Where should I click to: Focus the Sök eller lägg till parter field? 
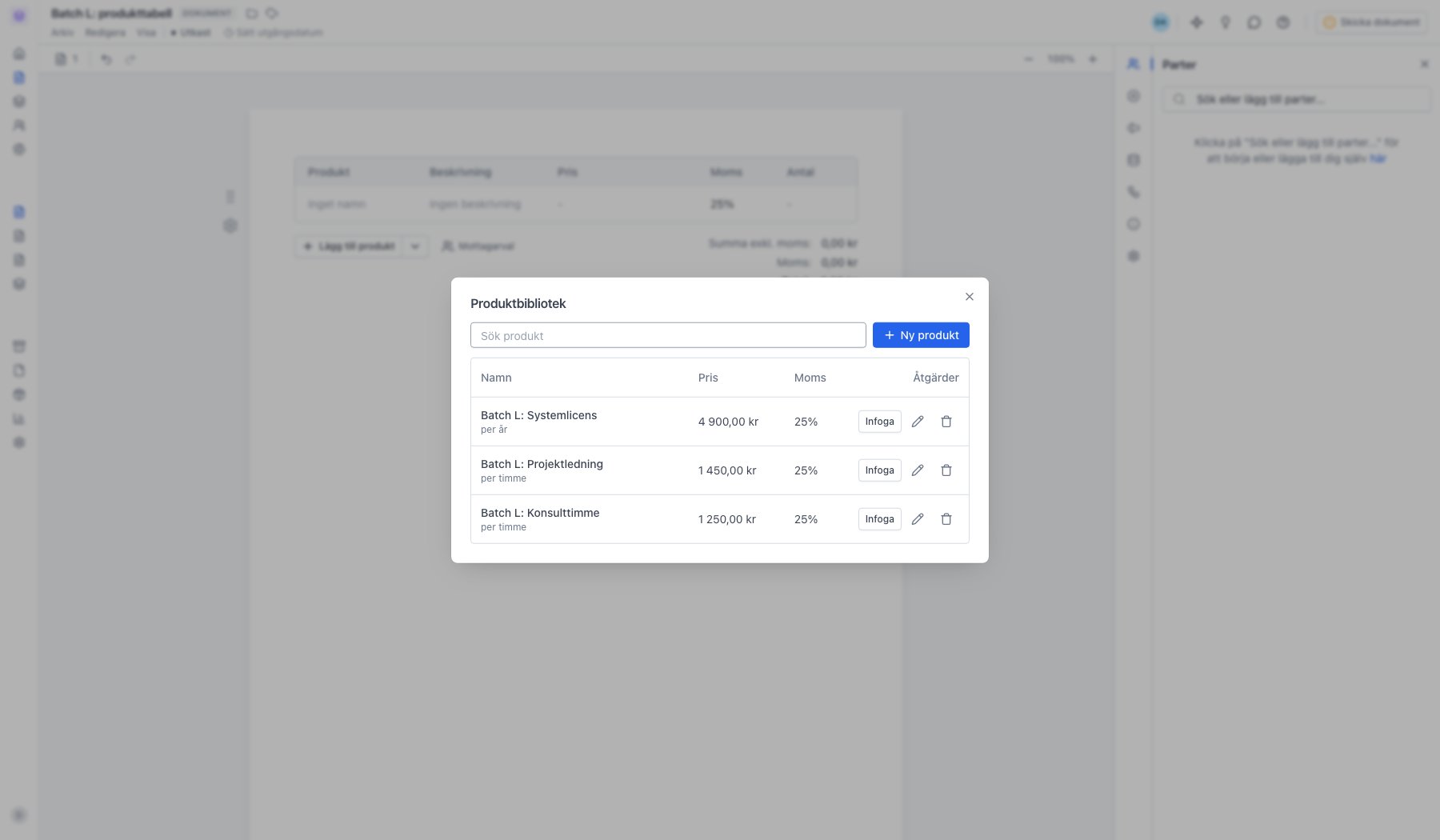coord(1297,99)
